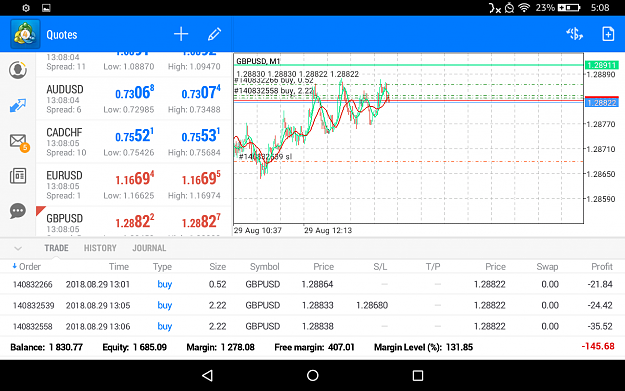Open the chat bubble icon in the sidebar

(x=18, y=211)
